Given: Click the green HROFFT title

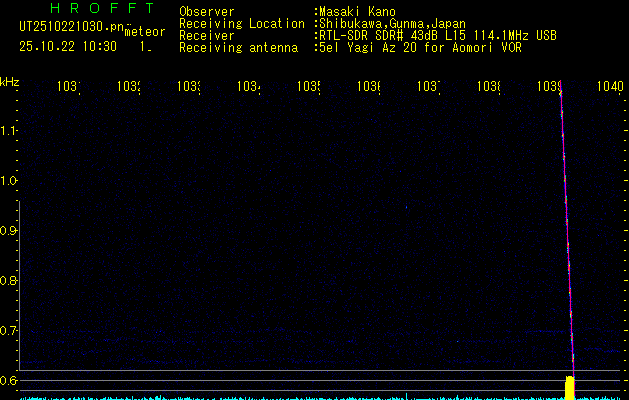Looking at the screenshot, I should (103, 8).
